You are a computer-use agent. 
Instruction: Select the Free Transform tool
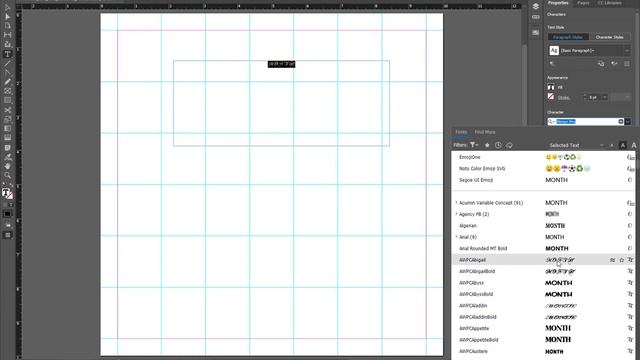click(x=7, y=119)
